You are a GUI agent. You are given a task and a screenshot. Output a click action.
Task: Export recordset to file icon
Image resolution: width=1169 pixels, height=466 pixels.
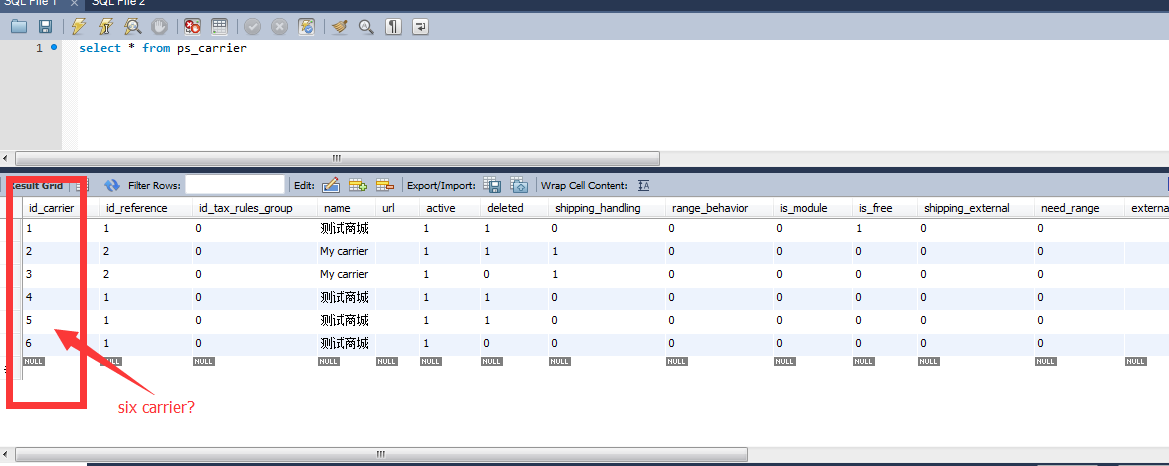click(492, 185)
